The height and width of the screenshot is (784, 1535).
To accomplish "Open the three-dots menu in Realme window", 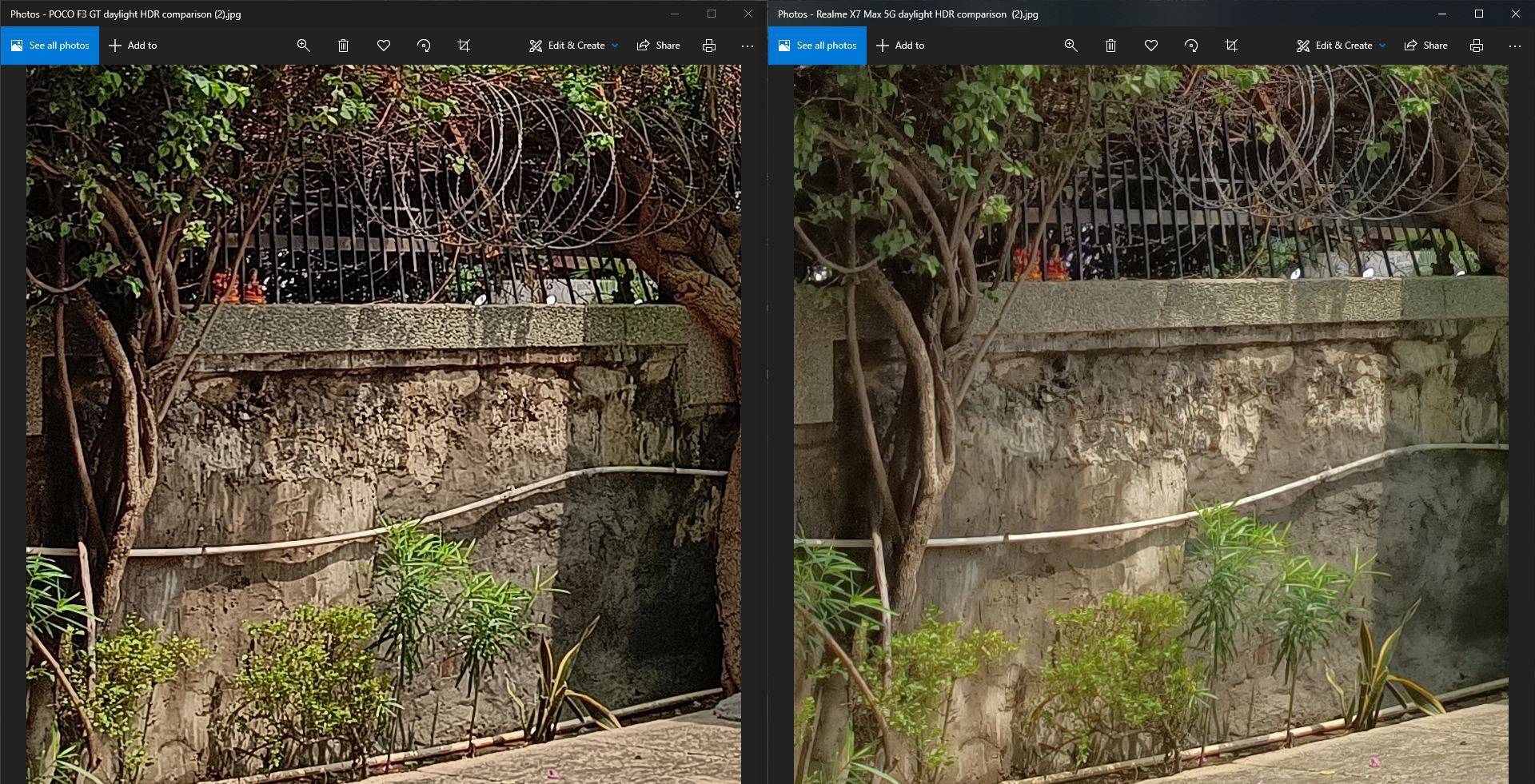I will click(x=1515, y=46).
